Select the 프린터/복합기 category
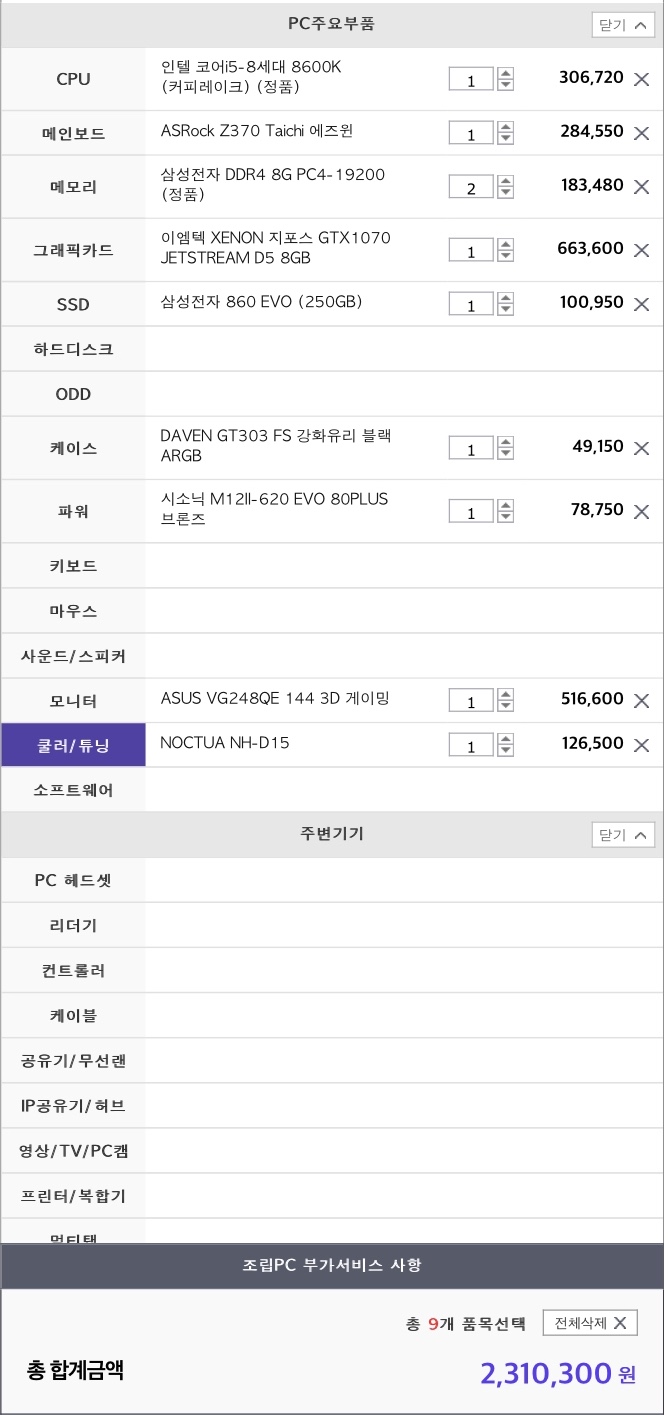Viewport: 668px width, 1415px height. 73,1195
